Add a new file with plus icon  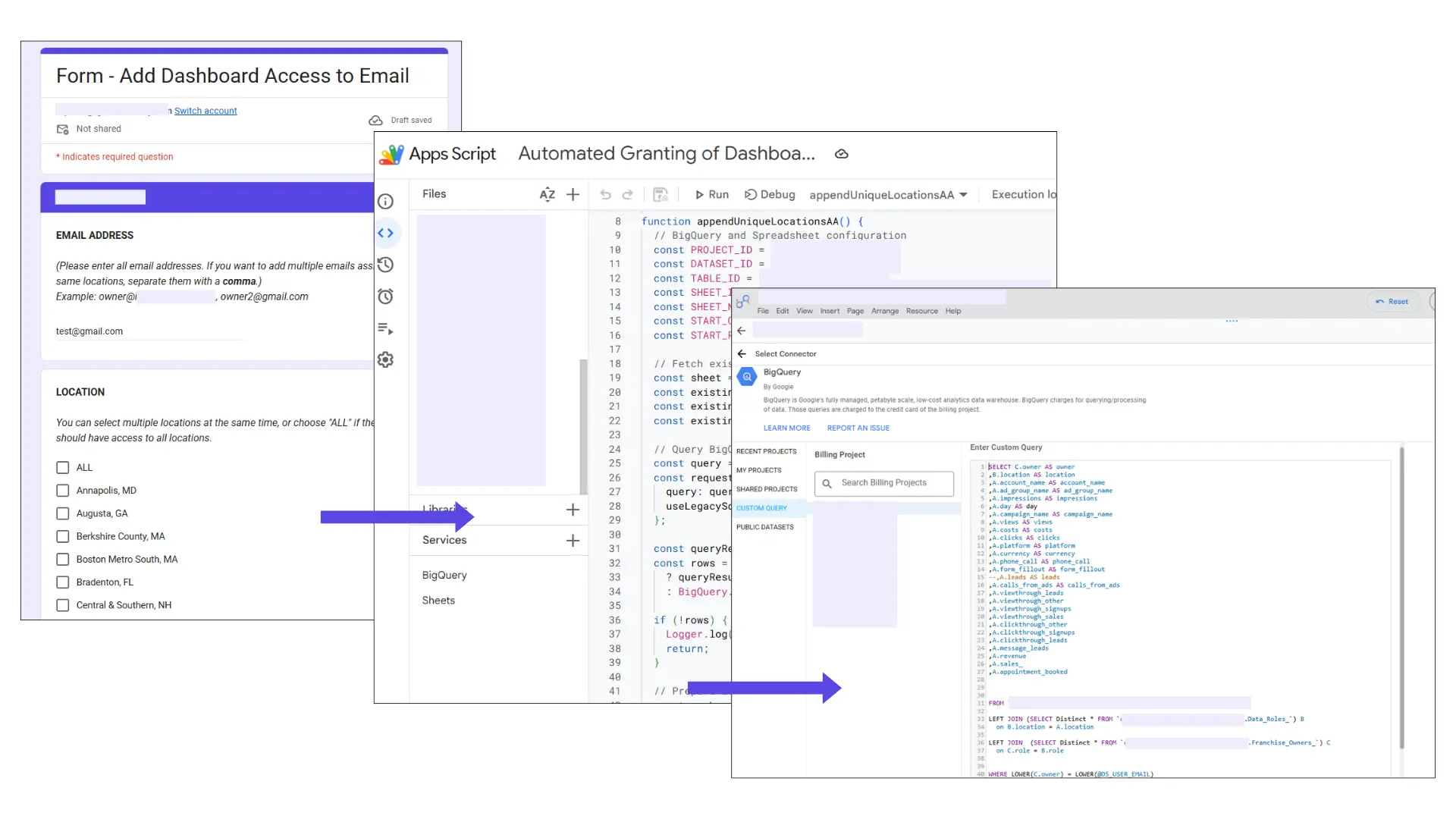point(573,195)
